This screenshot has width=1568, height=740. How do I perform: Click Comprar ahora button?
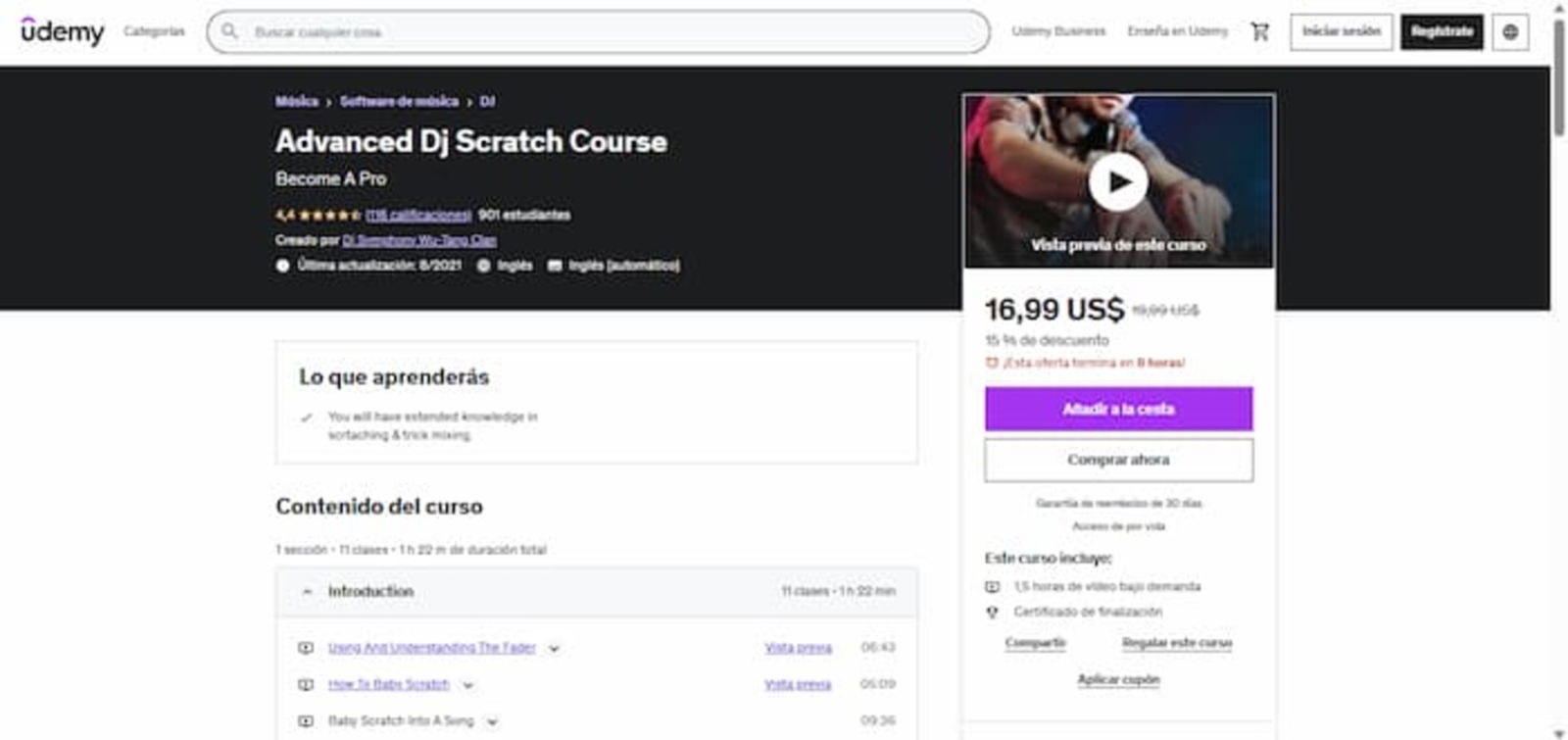pos(1118,460)
